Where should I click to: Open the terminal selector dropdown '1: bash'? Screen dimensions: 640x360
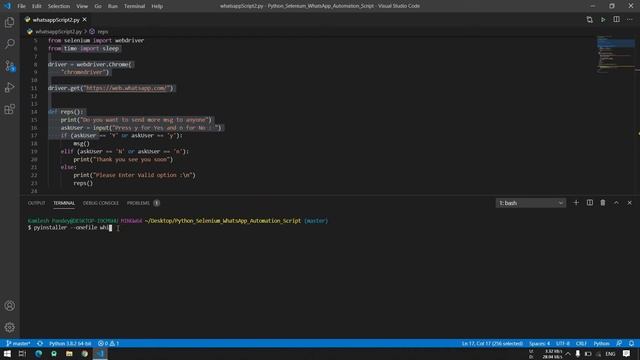point(531,203)
